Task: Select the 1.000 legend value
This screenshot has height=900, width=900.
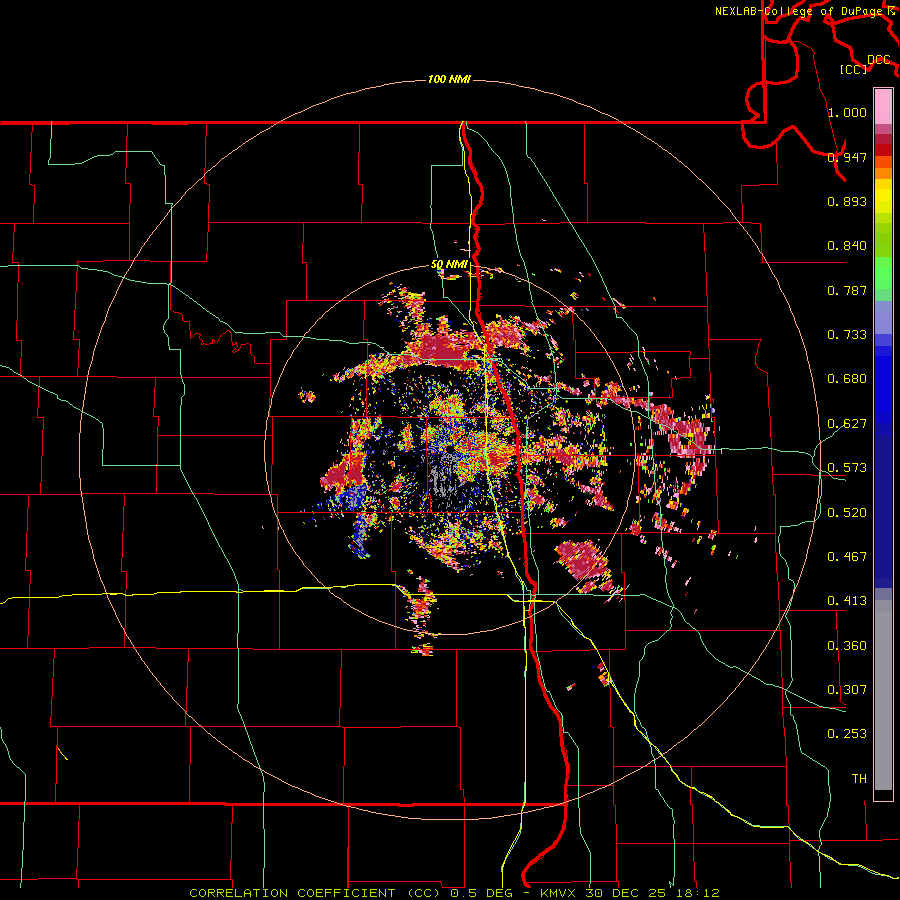Action: coord(847,112)
